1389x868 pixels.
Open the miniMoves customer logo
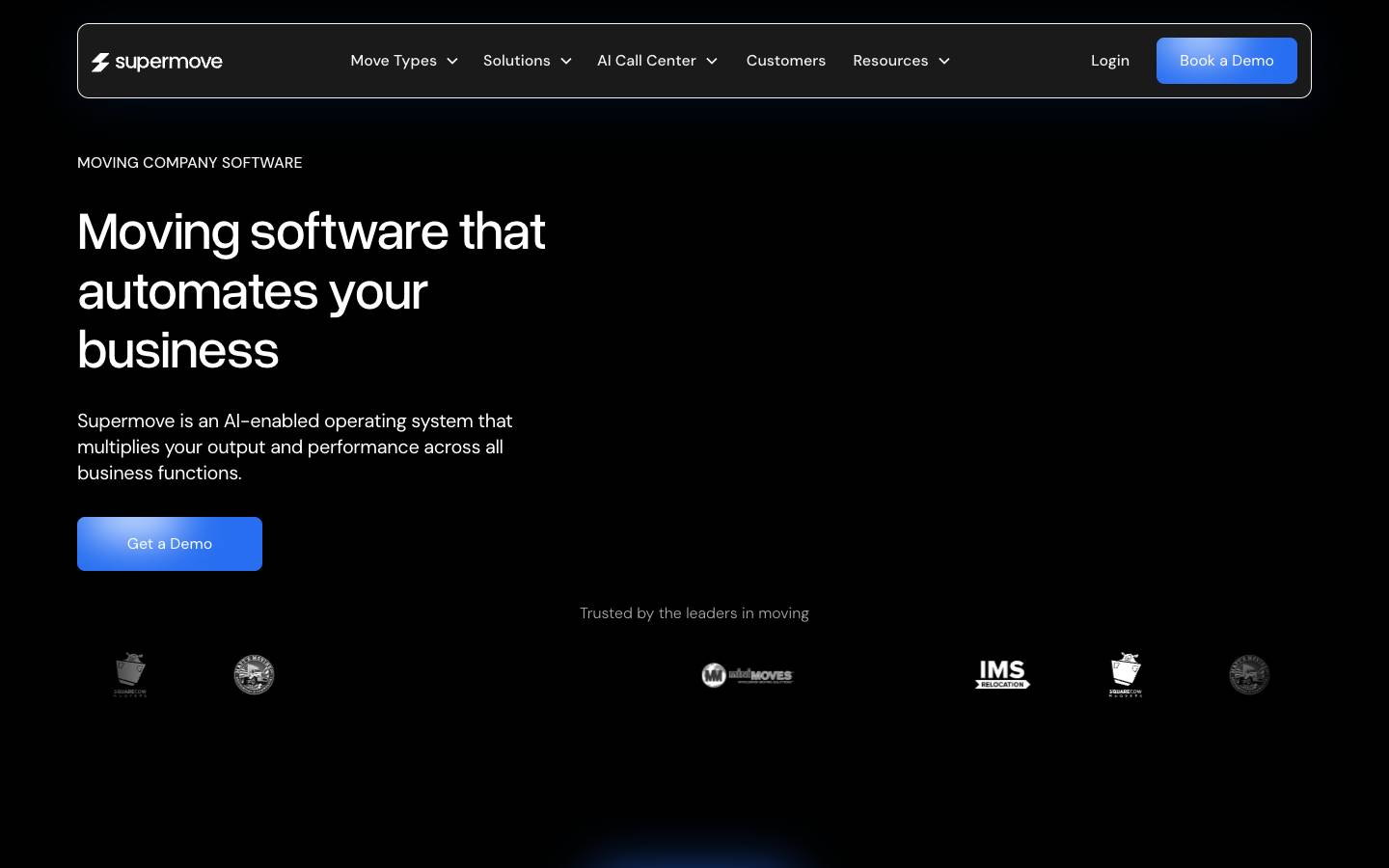click(748, 675)
